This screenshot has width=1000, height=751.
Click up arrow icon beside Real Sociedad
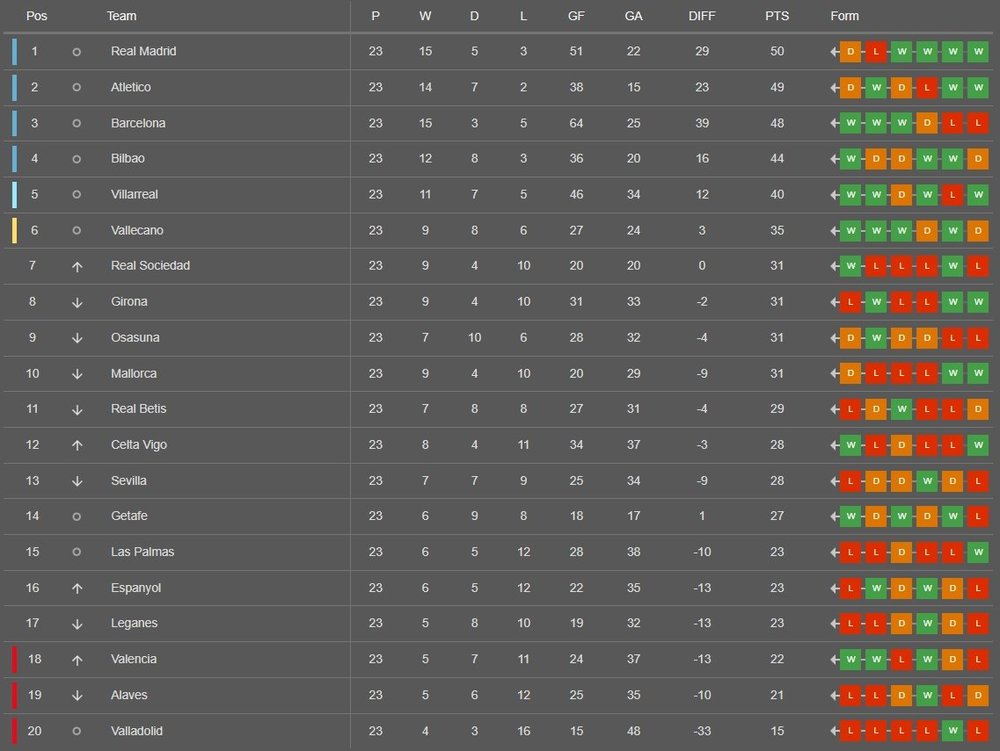77,266
